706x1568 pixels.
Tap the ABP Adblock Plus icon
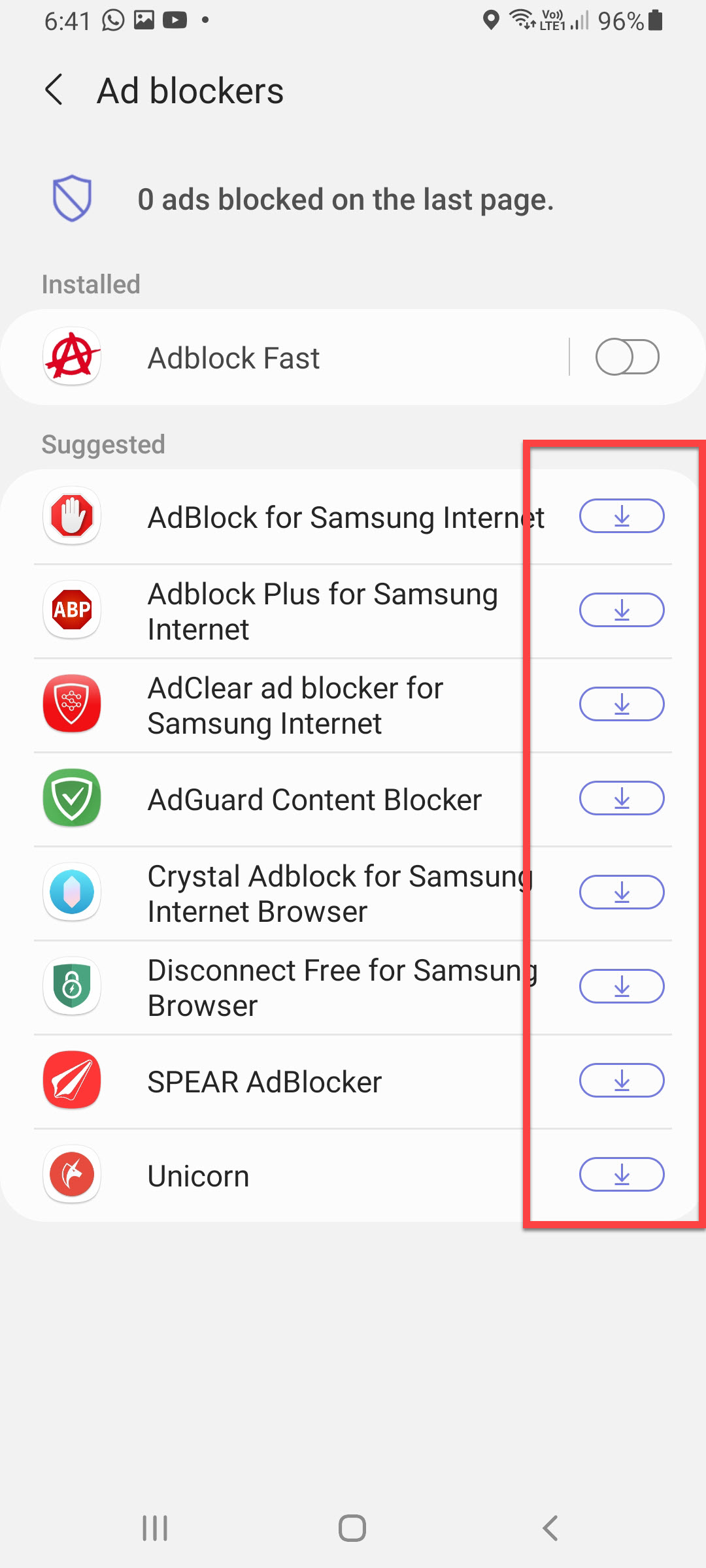pos(72,610)
